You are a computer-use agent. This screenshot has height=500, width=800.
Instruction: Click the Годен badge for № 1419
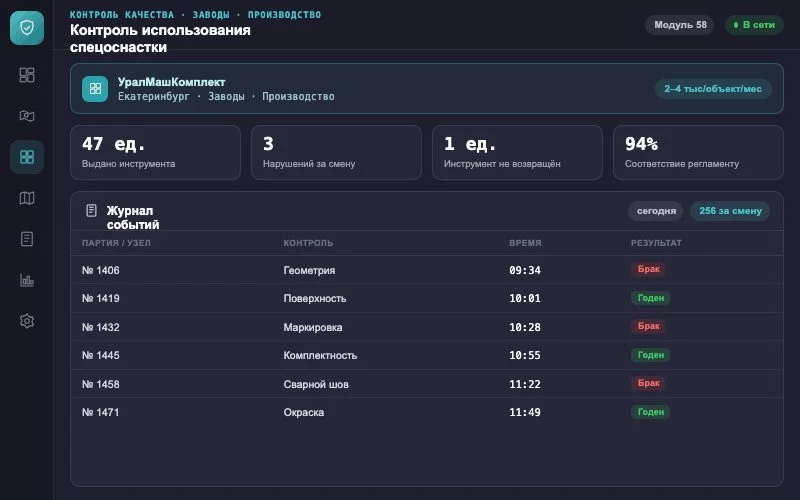(651, 297)
